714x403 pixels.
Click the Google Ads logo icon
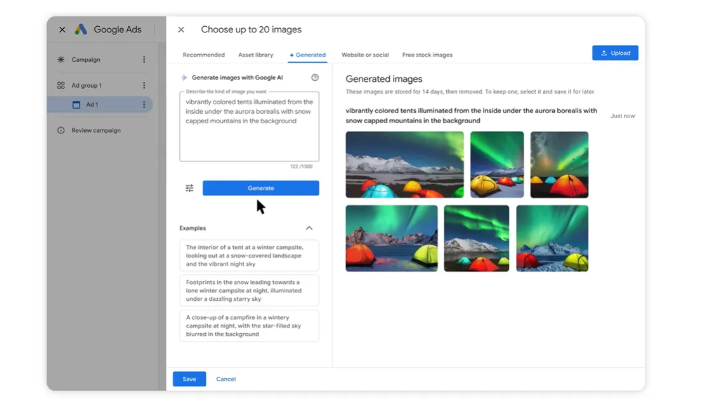pos(81,30)
